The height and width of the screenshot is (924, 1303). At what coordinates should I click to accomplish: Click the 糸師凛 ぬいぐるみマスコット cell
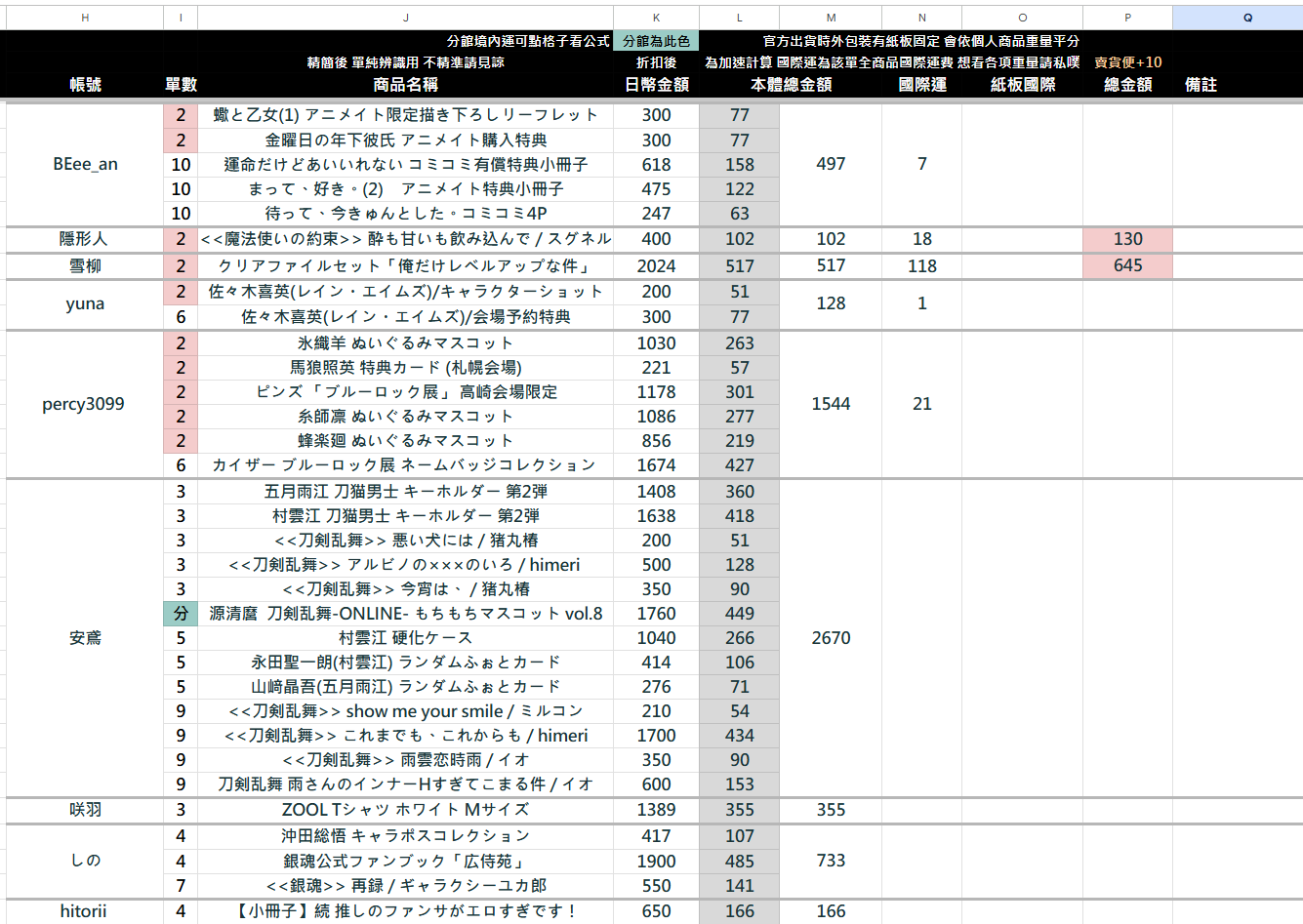[x=405, y=417]
